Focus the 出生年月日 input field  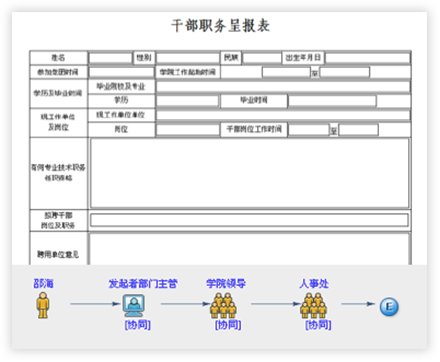click(x=368, y=58)
